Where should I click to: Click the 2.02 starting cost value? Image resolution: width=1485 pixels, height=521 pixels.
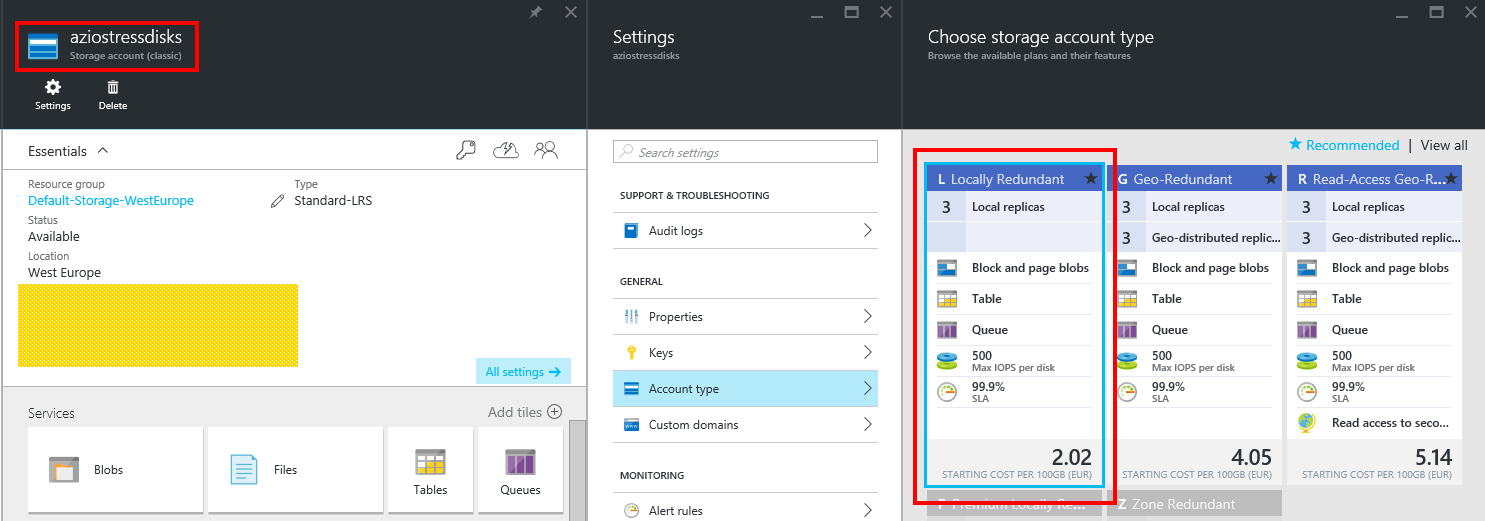pos(1072,458)
